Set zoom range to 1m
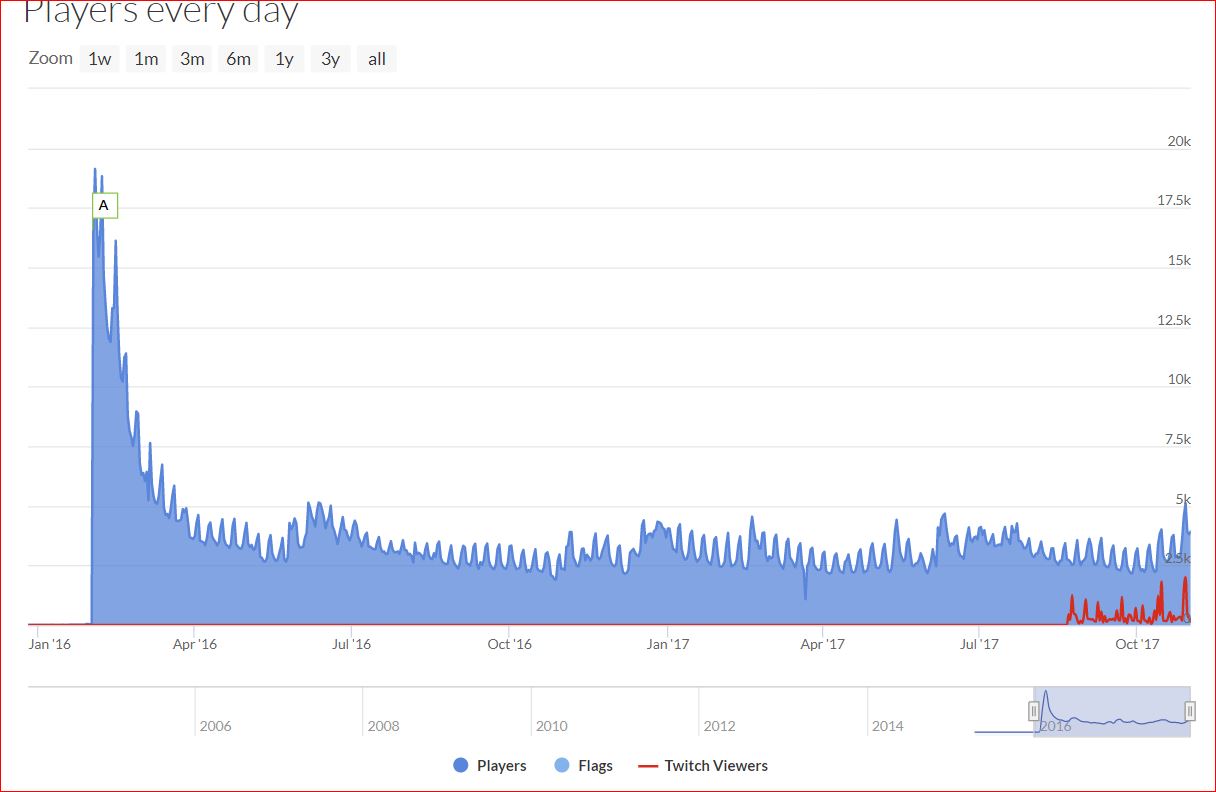1216x792 pixels. click(146, 59)
